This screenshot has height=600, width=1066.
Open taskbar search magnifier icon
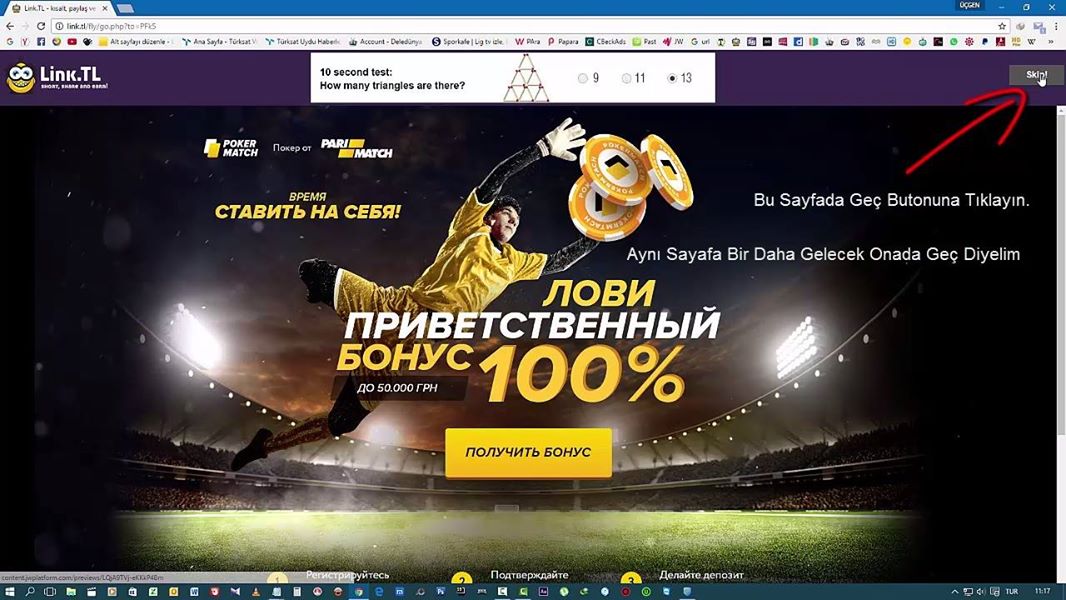pos(30,592)
